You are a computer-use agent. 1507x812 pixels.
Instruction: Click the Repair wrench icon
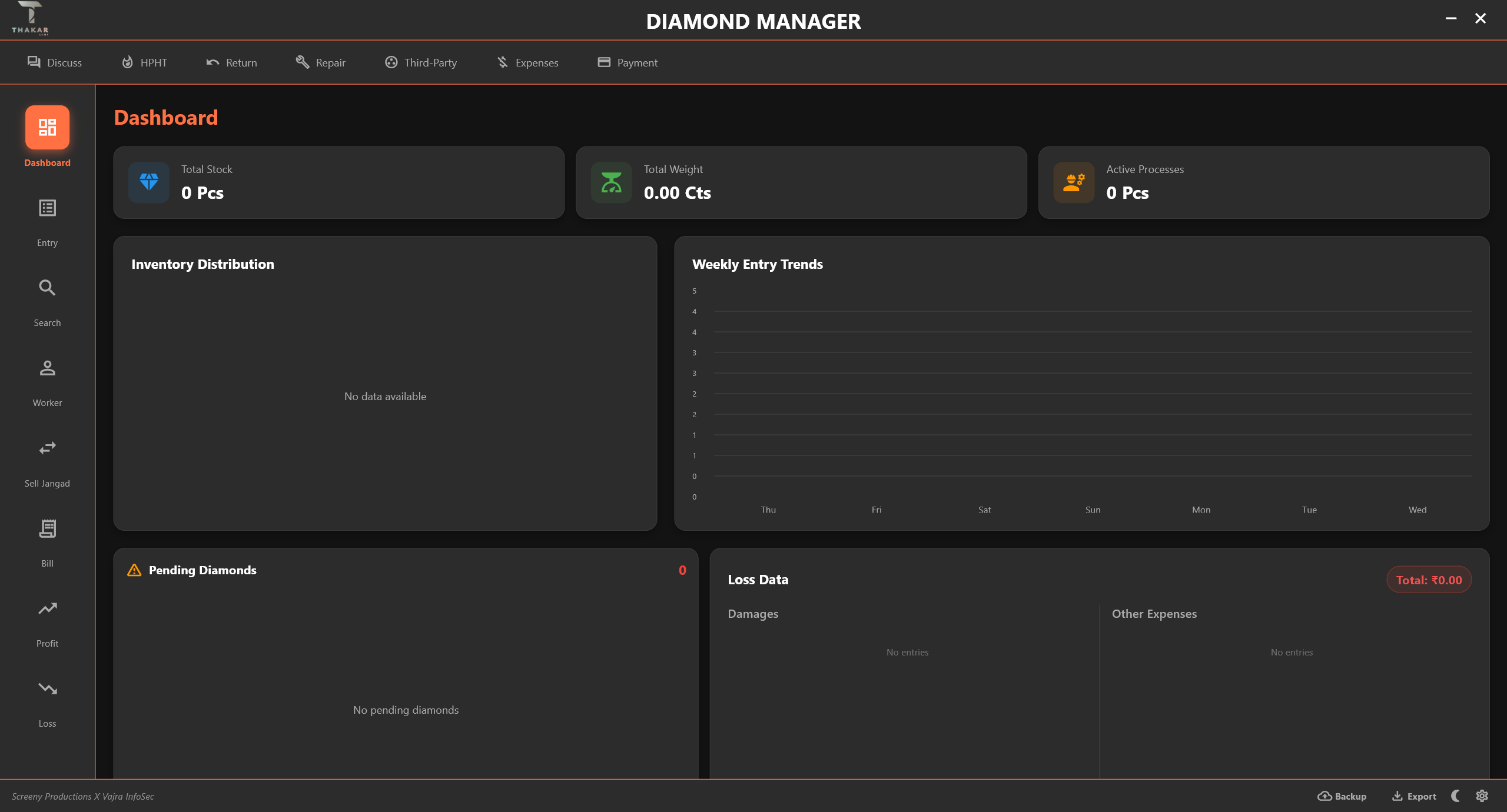(x=303, y=62)
